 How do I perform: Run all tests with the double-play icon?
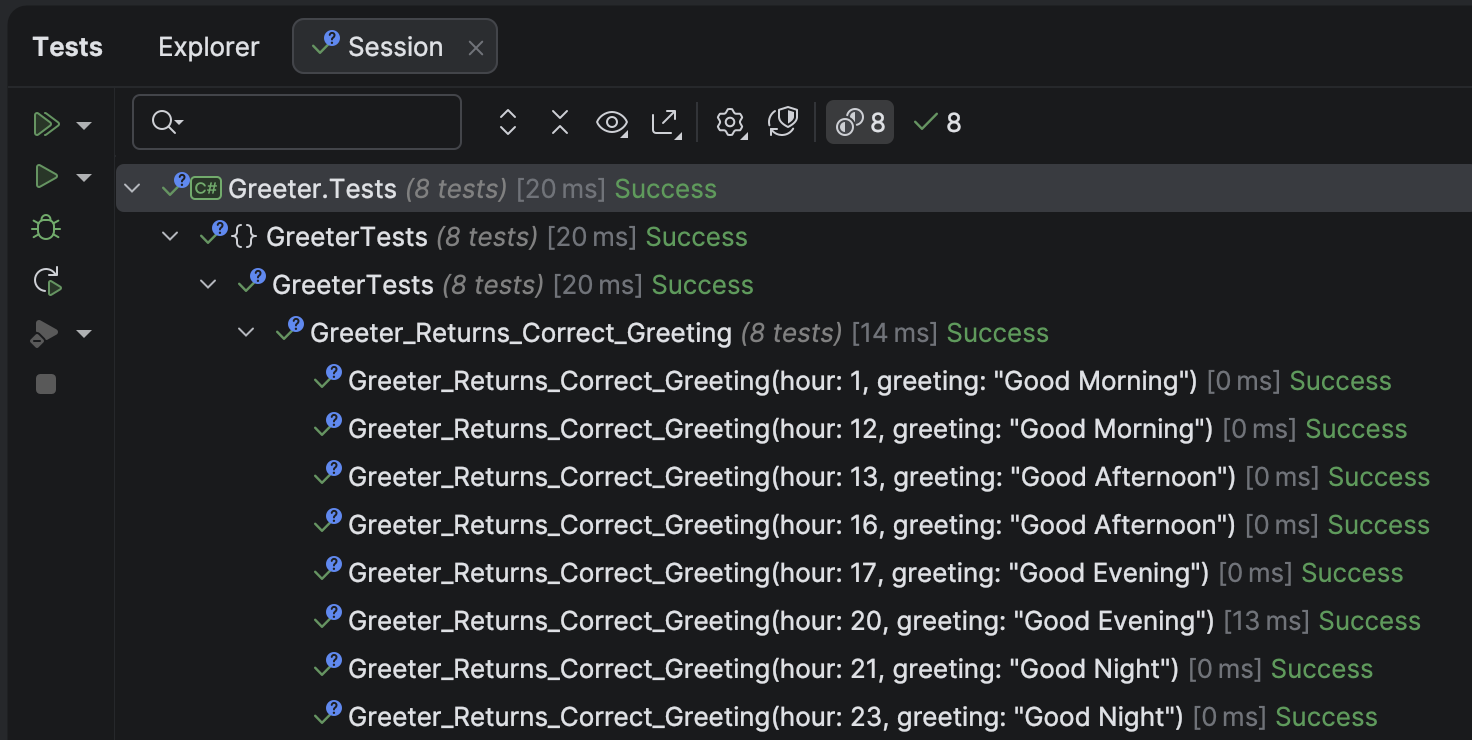point(45,124)
